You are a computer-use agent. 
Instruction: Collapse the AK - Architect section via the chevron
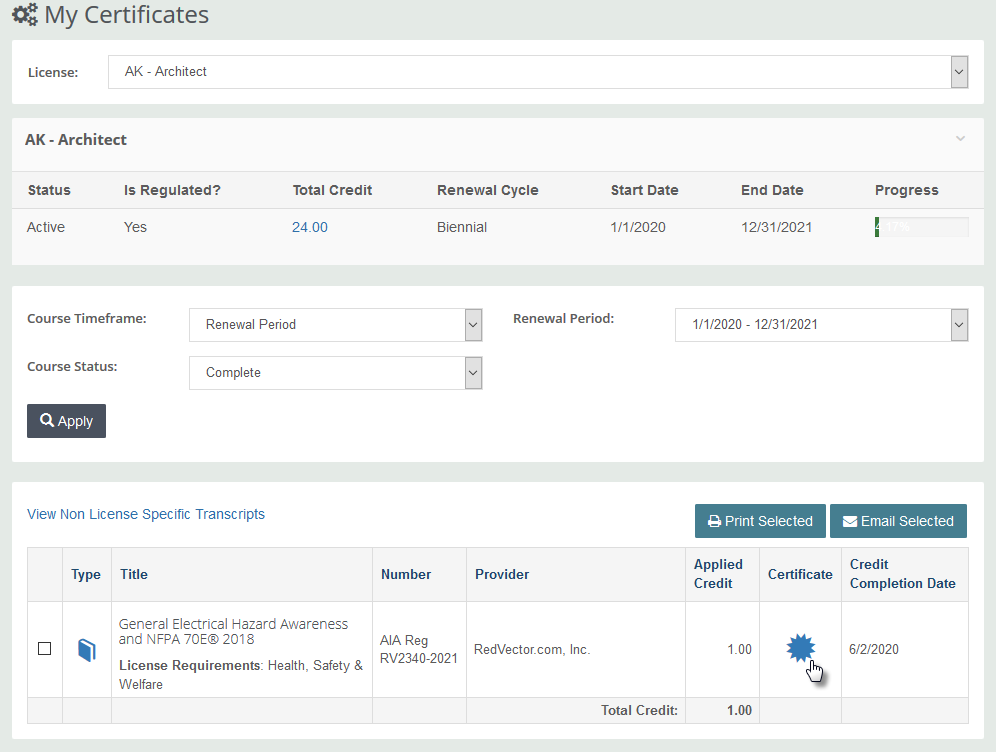[960, 139]
